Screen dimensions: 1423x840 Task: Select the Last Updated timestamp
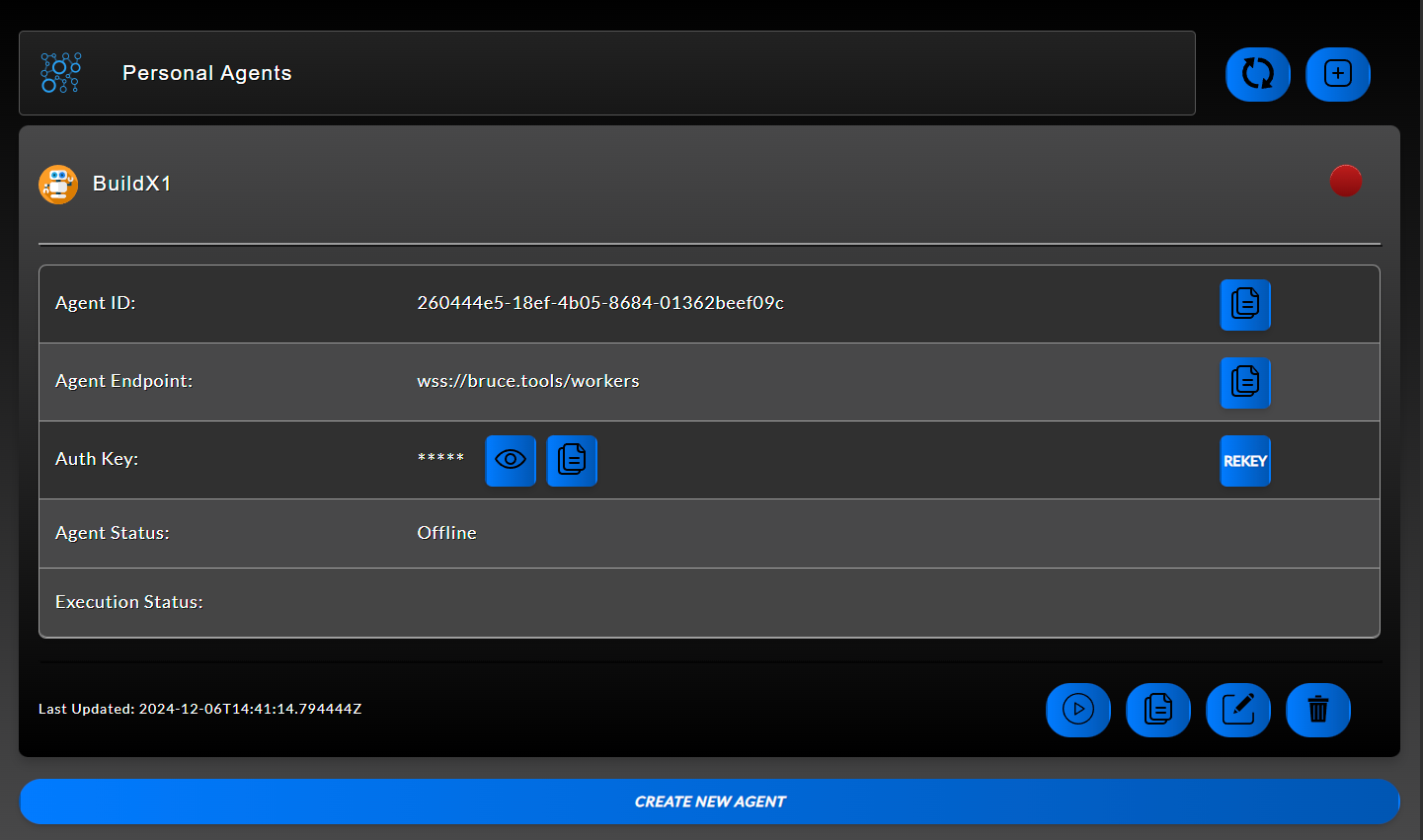200,709
